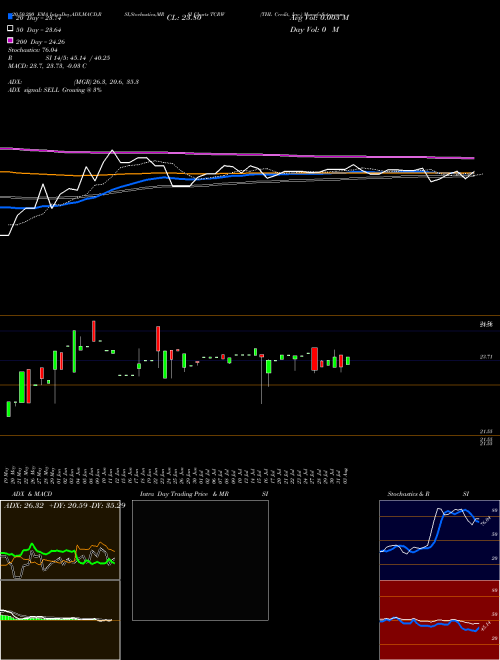Click the 21.55 price axis label
The image size is (500, 660).
486,431
